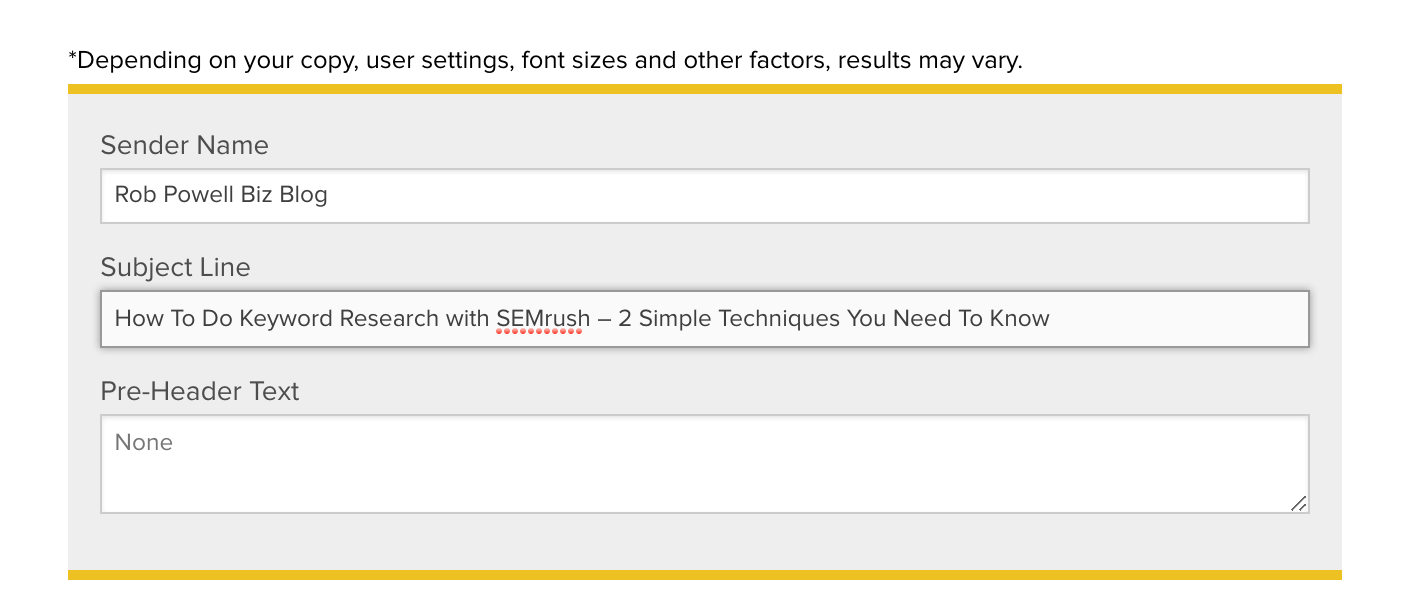Place cursor before How To Do Keyword Research
1410x610 pixels.
click(112, 318)
